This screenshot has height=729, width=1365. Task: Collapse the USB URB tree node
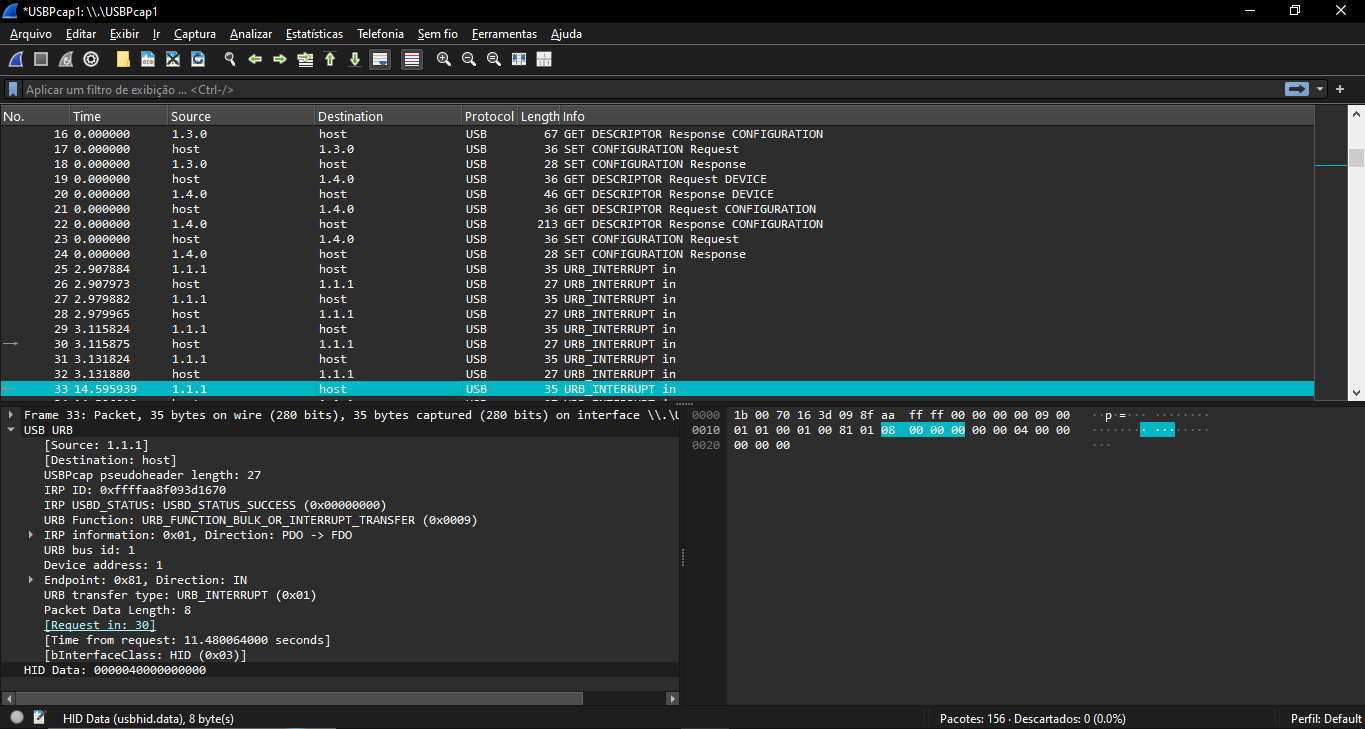coord(11,430)
